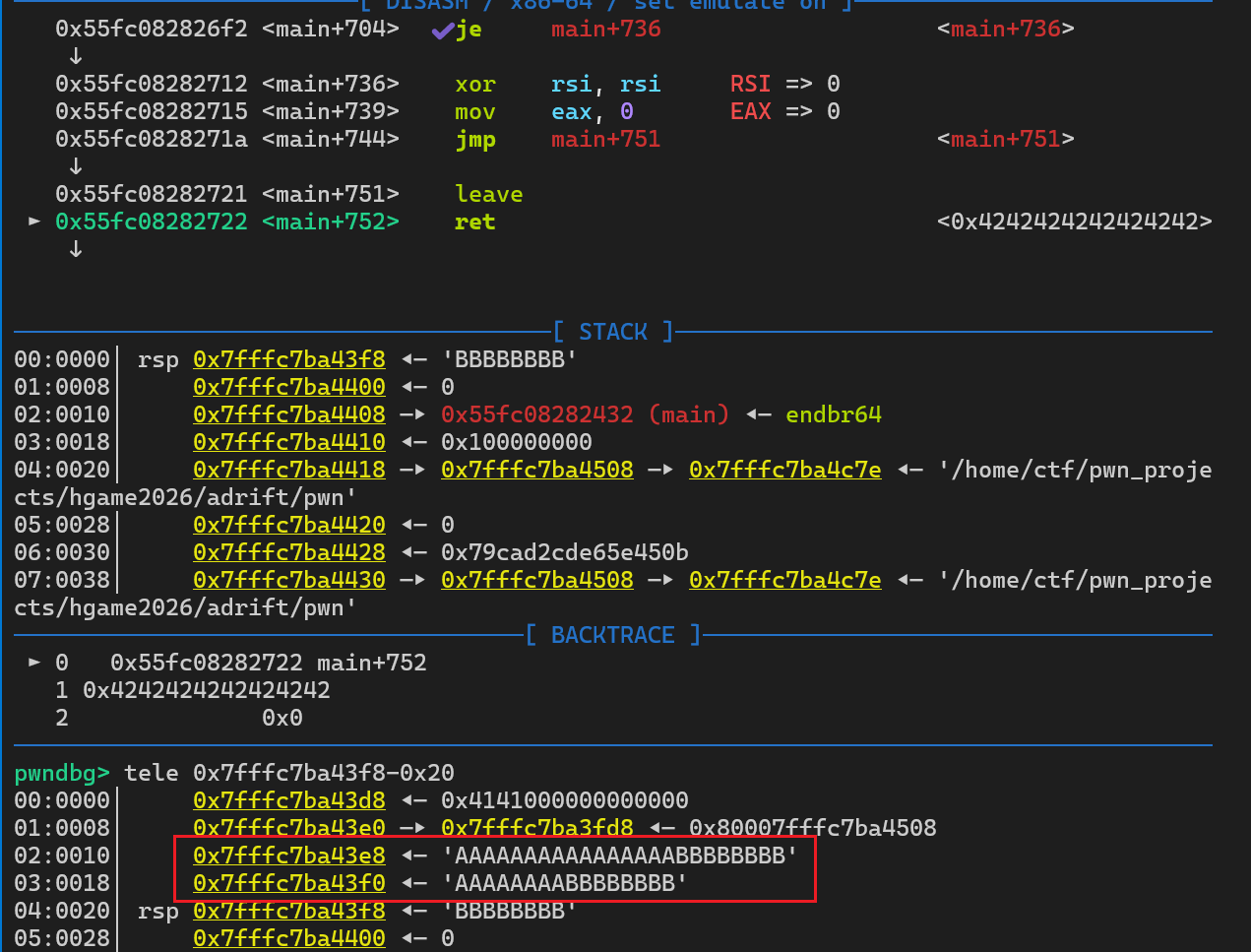Viewport: 1251px width, 952px height.
Task: Follow the 0x7fffc7ba3fd8 pointer link
Action: coord(537,828)
